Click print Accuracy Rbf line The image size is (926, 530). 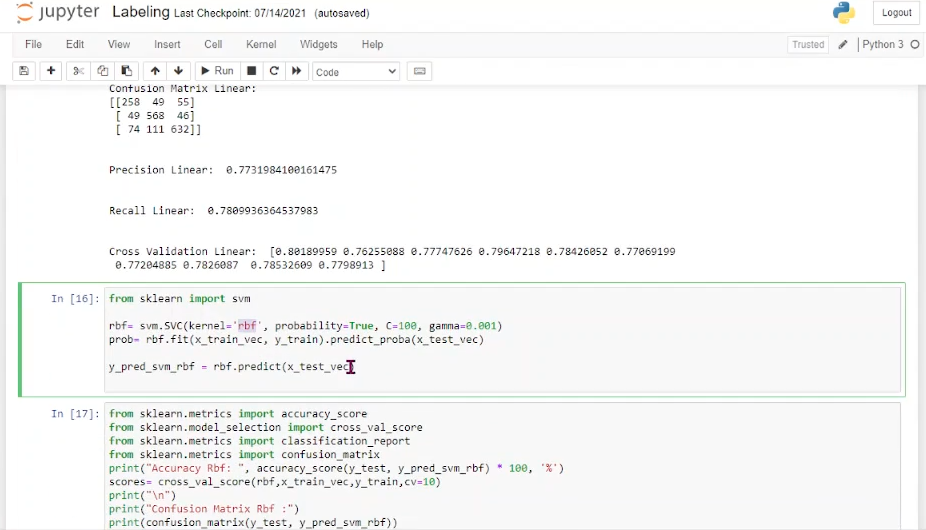(336, 469)
